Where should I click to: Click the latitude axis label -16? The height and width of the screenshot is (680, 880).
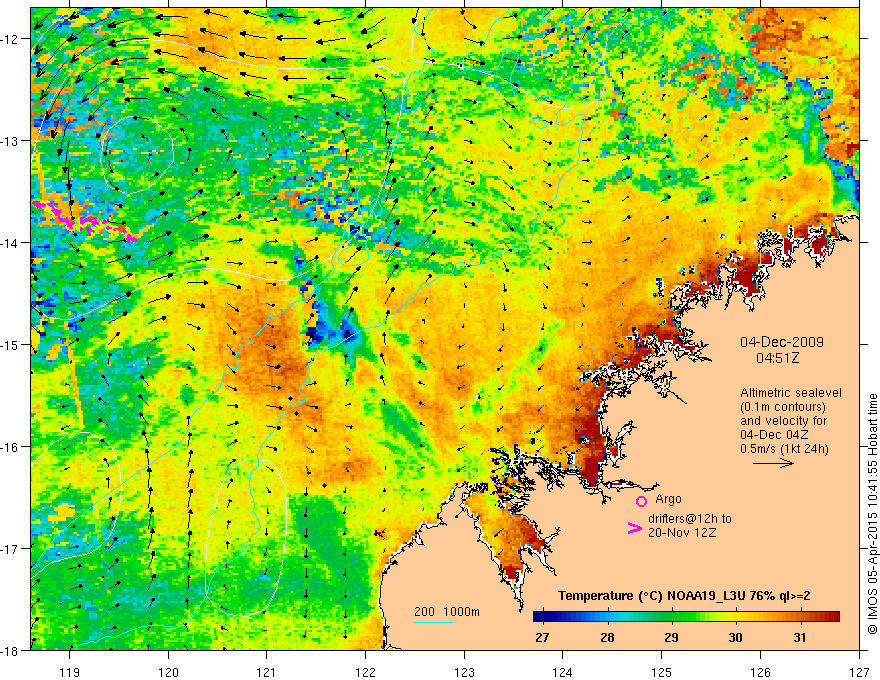[10, 447]
